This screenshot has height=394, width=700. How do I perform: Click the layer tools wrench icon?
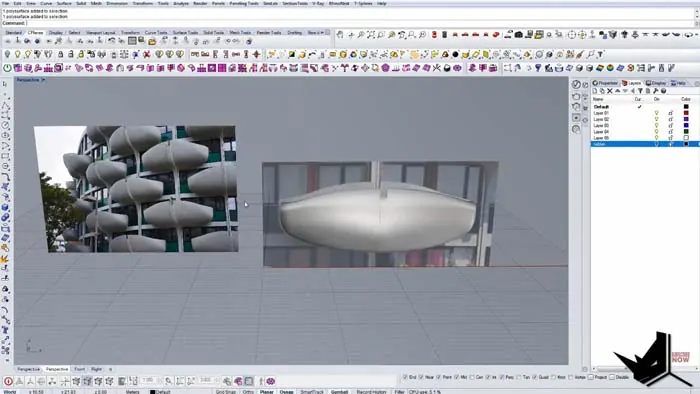pyautogui.click(x=655, y=91)
